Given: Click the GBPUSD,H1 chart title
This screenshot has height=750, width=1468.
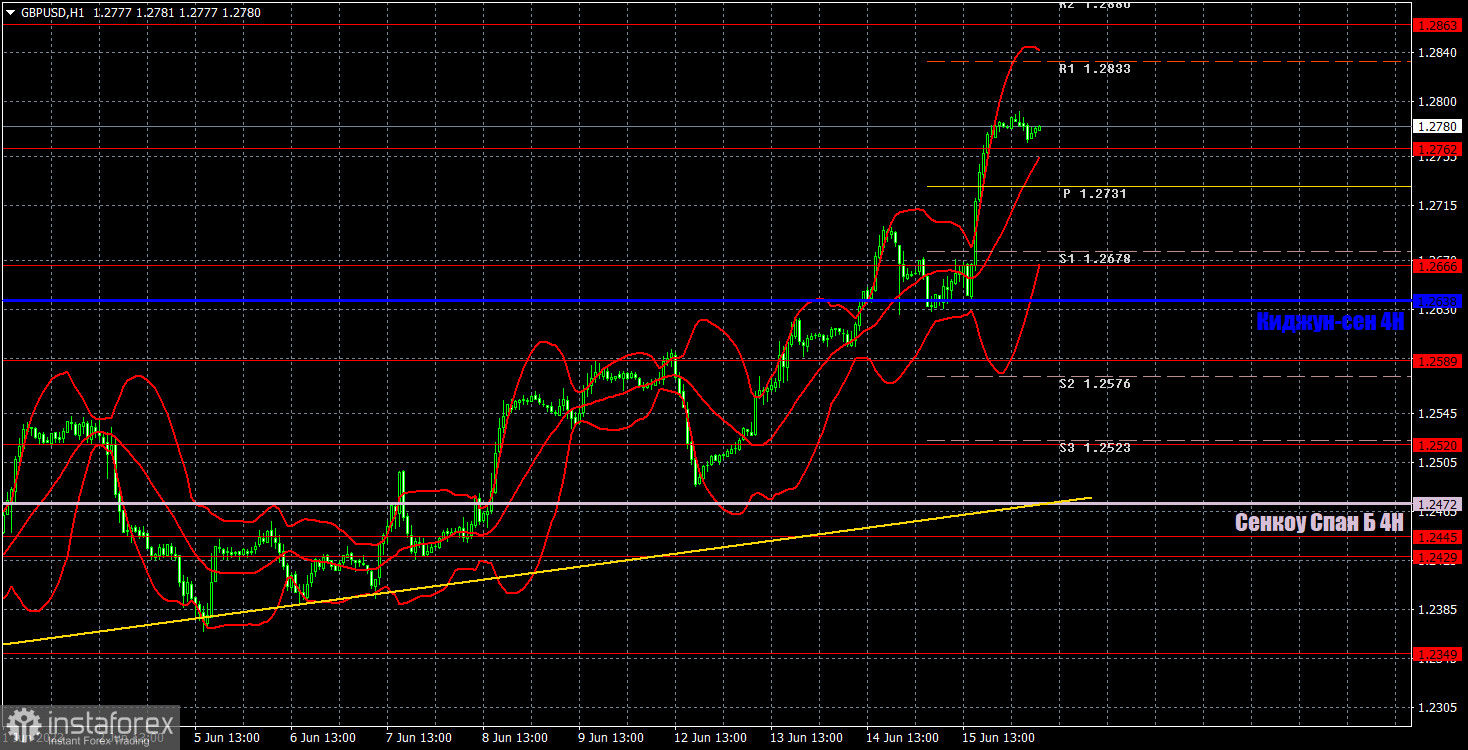Looking at the screenshot, I should point(52,13).
